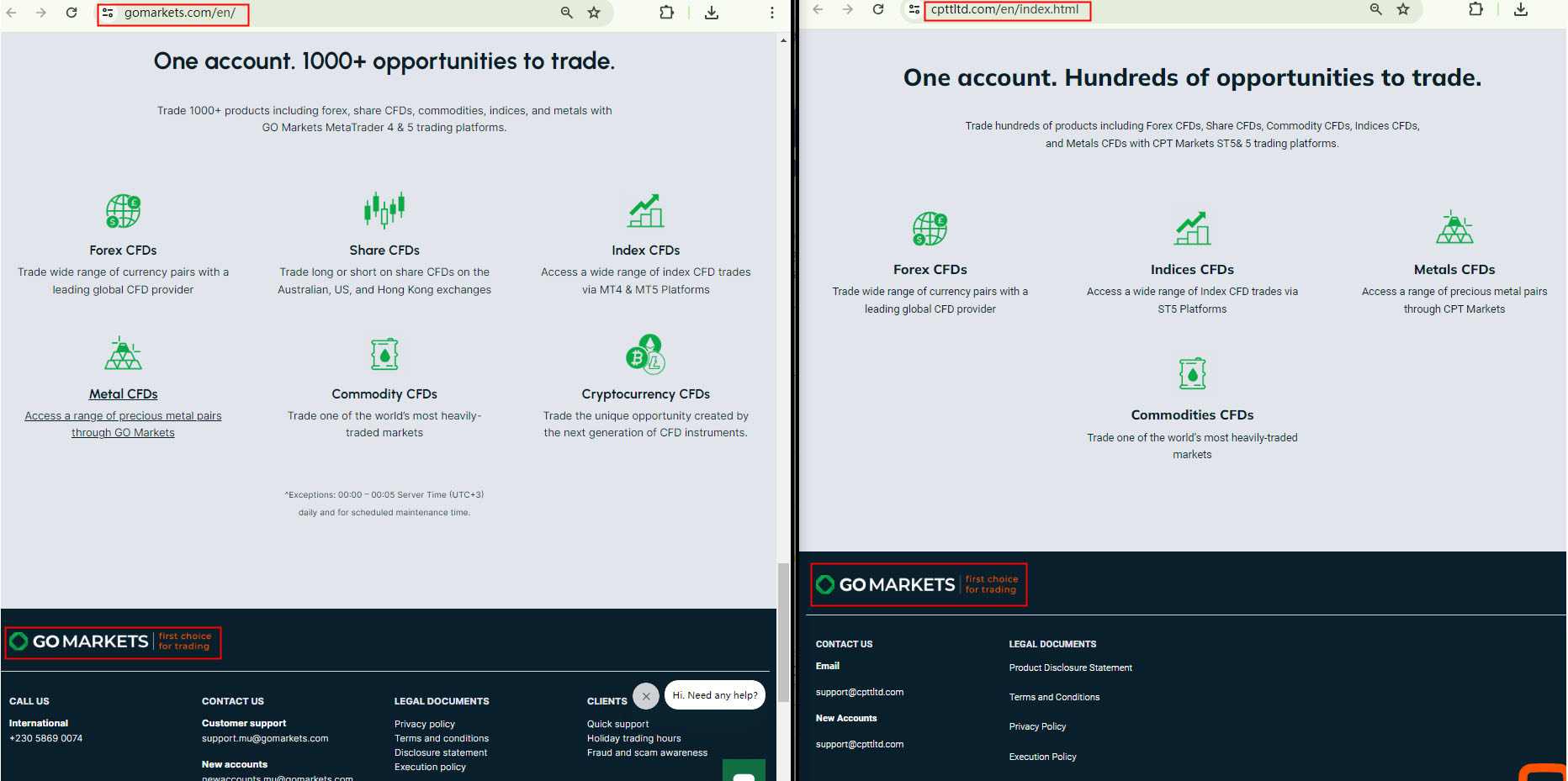Click forward arrow in gomarkets.com window
Viewport: 1568px width, 781px height.
pyautogui.click(x=40, y=13)
